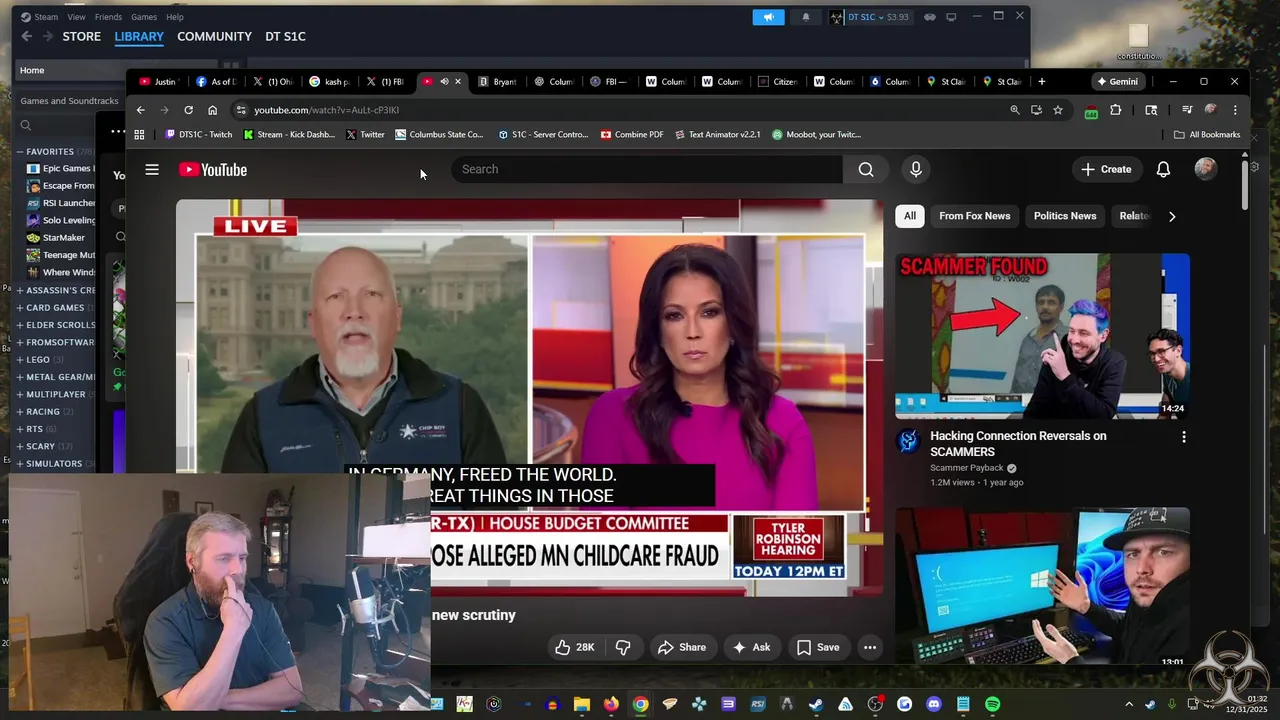Close the active YouTube tab
The height and width of the screenshot is (720, 1280).
458,81
